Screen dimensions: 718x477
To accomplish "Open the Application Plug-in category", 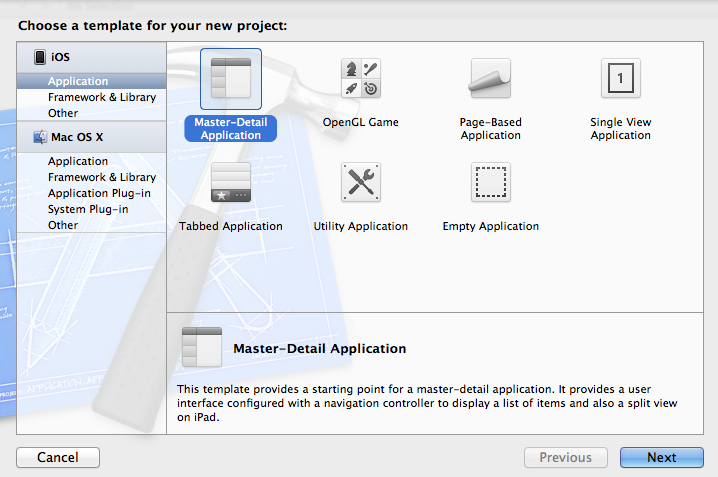I will click(x=92, y=193).
